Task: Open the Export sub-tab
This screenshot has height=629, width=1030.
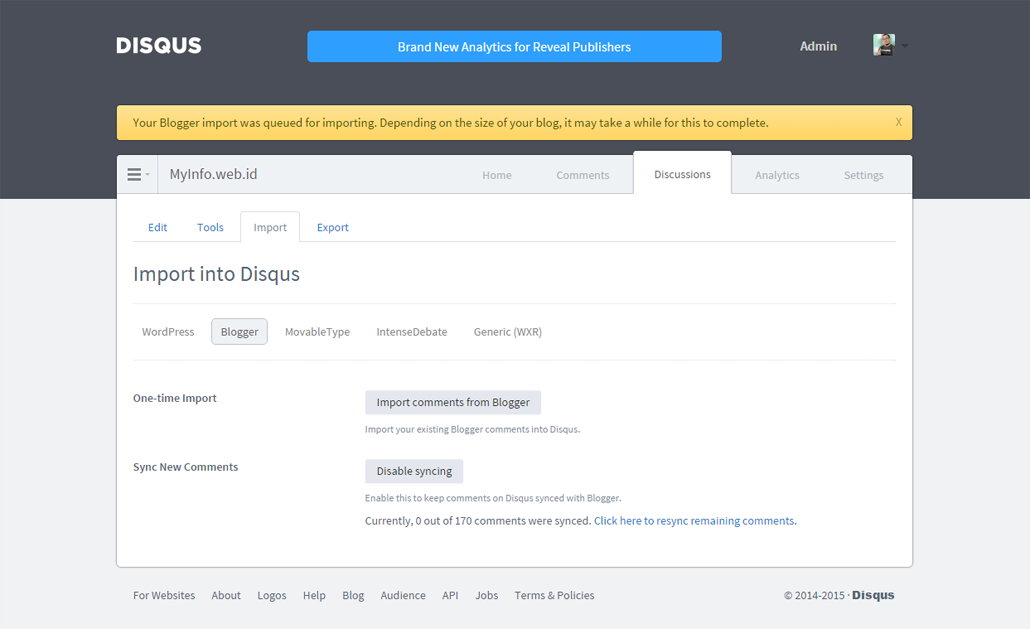Action: point(332,227)
